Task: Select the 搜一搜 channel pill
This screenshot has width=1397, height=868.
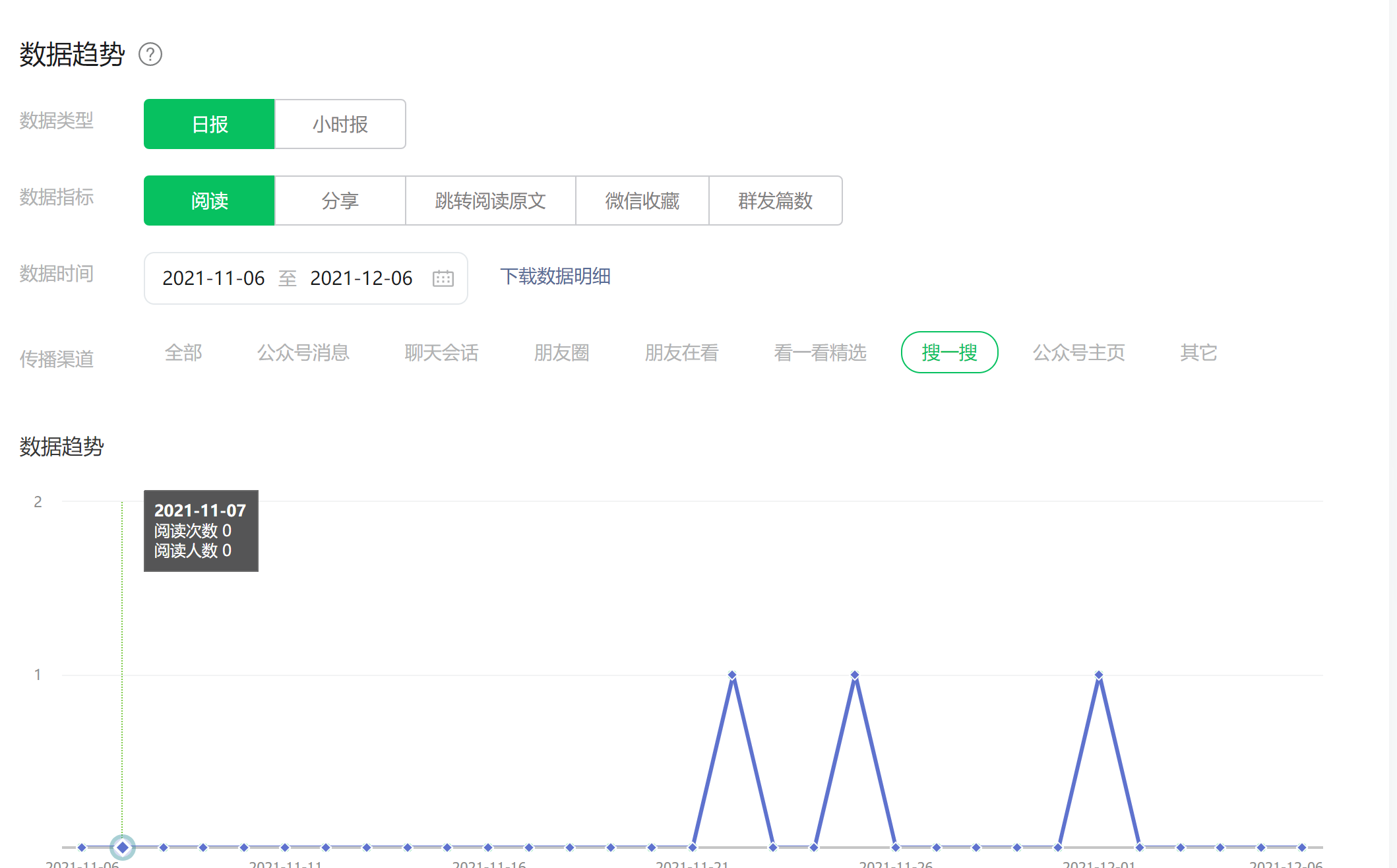Action: coord(949,353)
